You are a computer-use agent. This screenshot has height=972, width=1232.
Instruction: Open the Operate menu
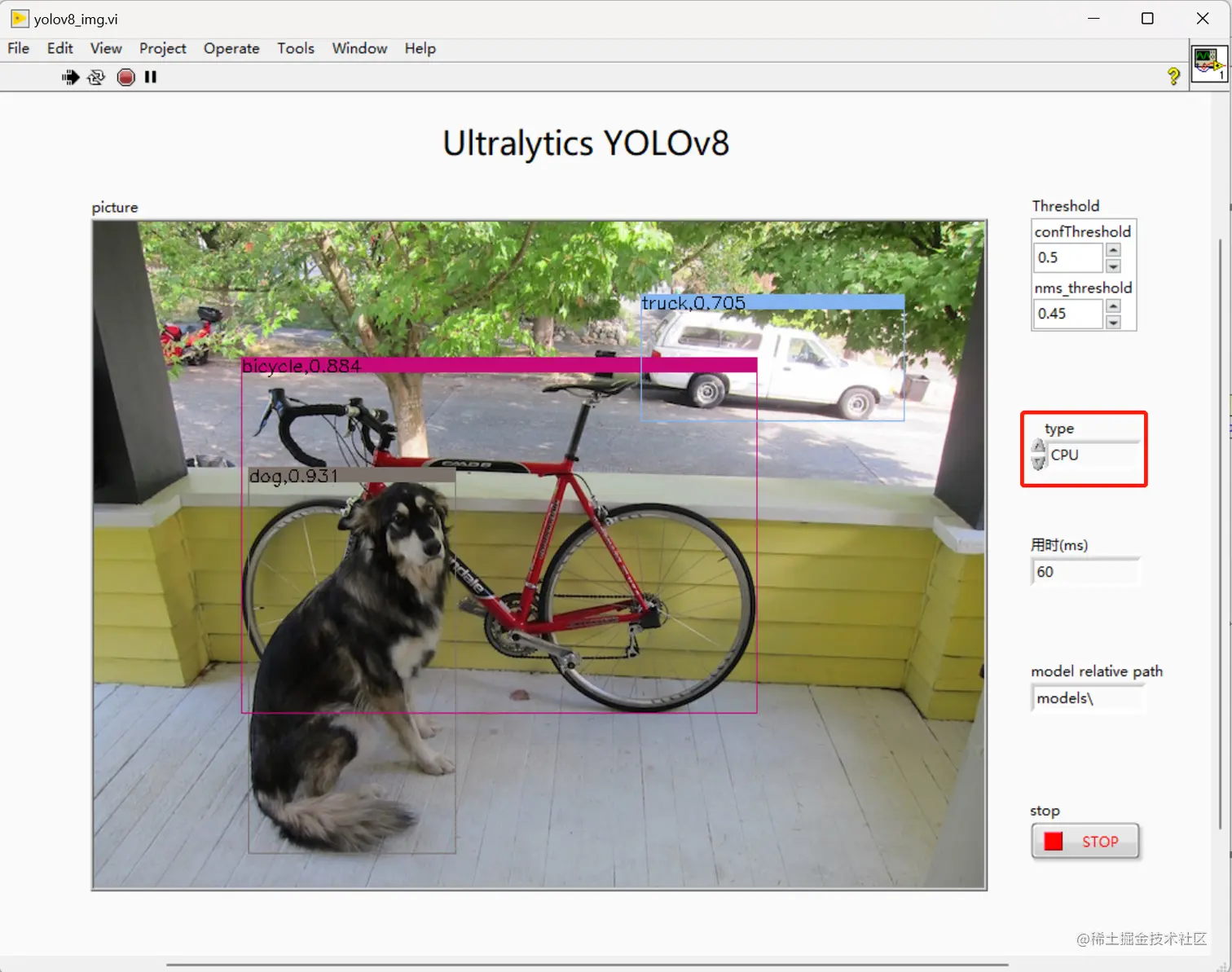tap(231, 48)
